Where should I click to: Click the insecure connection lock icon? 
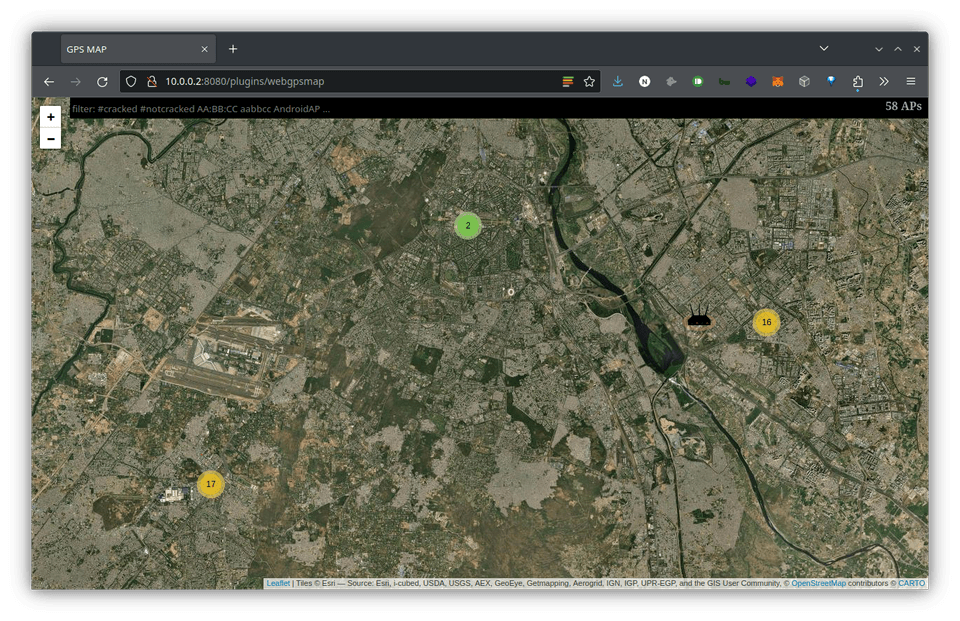(152, 81)
